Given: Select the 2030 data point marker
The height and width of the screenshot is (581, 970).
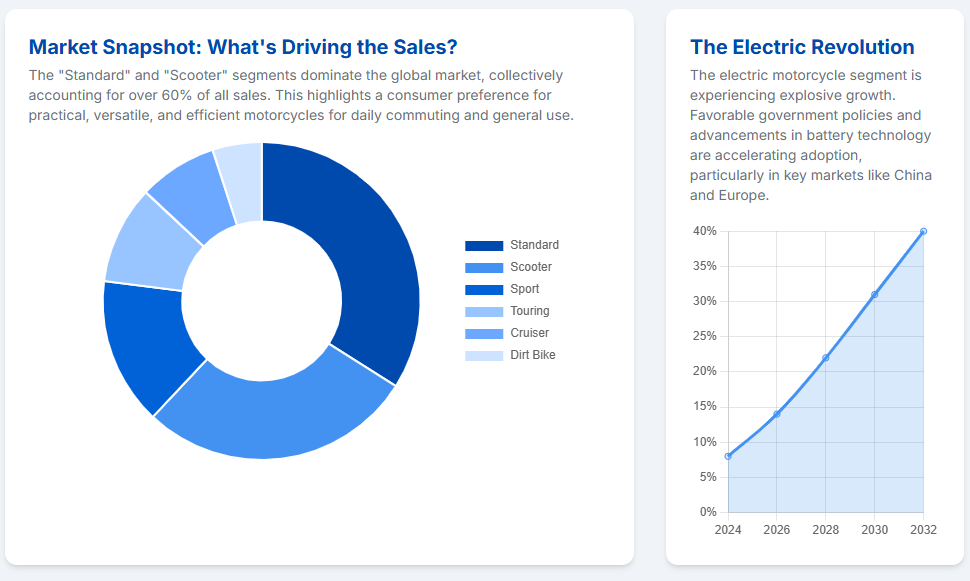Looking at the screenshot, I should click(874, 294).
